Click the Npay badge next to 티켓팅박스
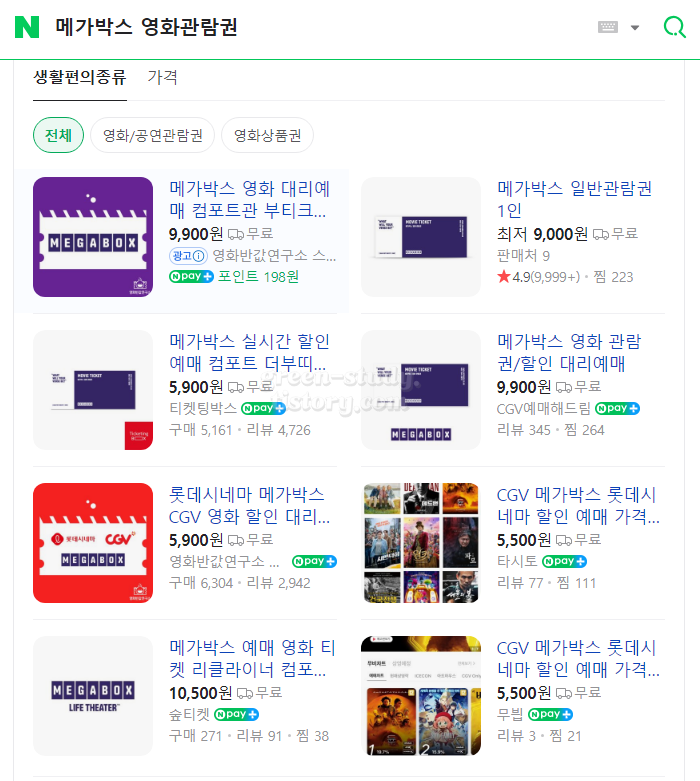This screenshot has height=781, width=700. point(263,408)
